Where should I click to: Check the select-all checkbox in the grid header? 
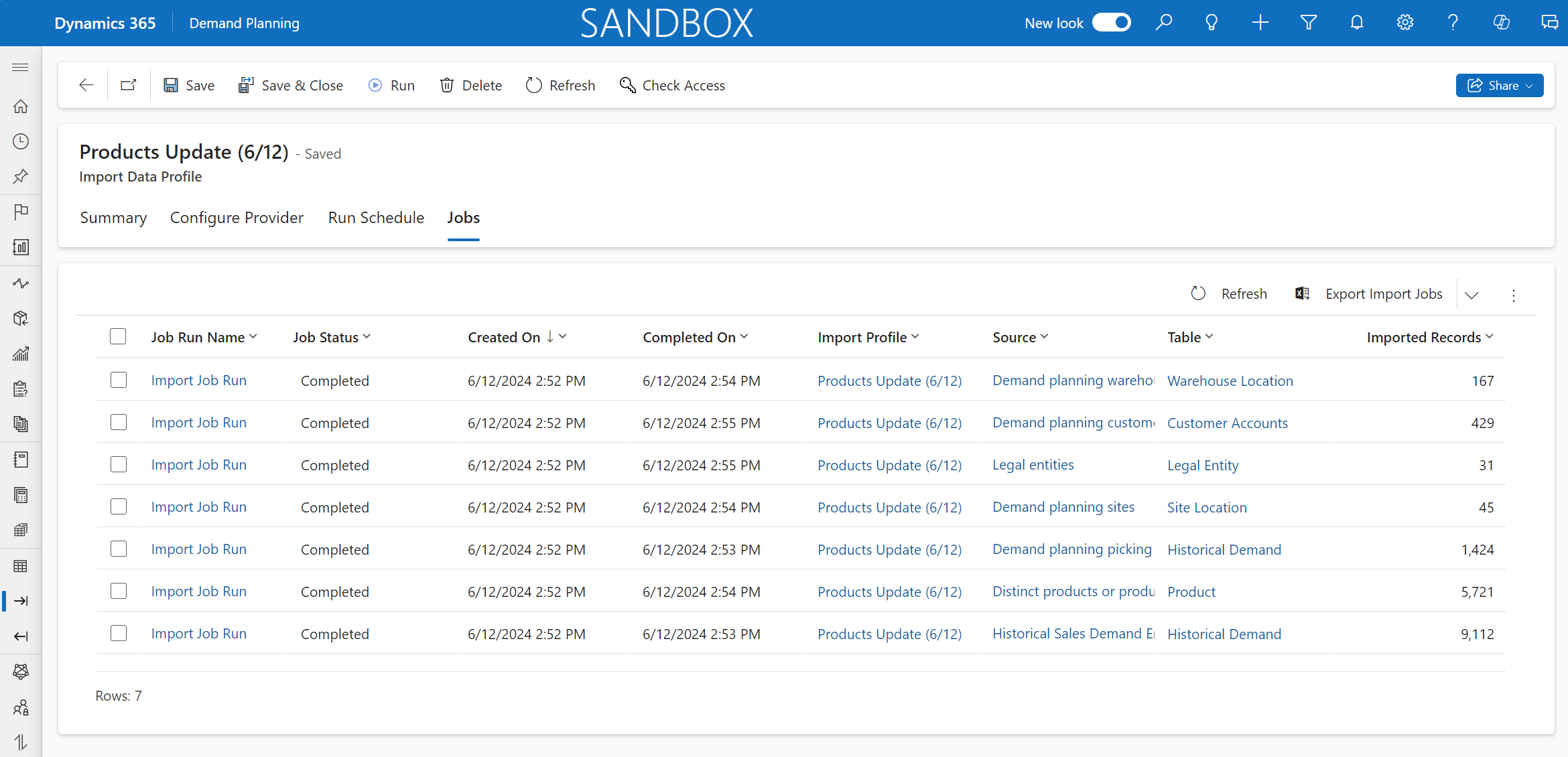118,336
